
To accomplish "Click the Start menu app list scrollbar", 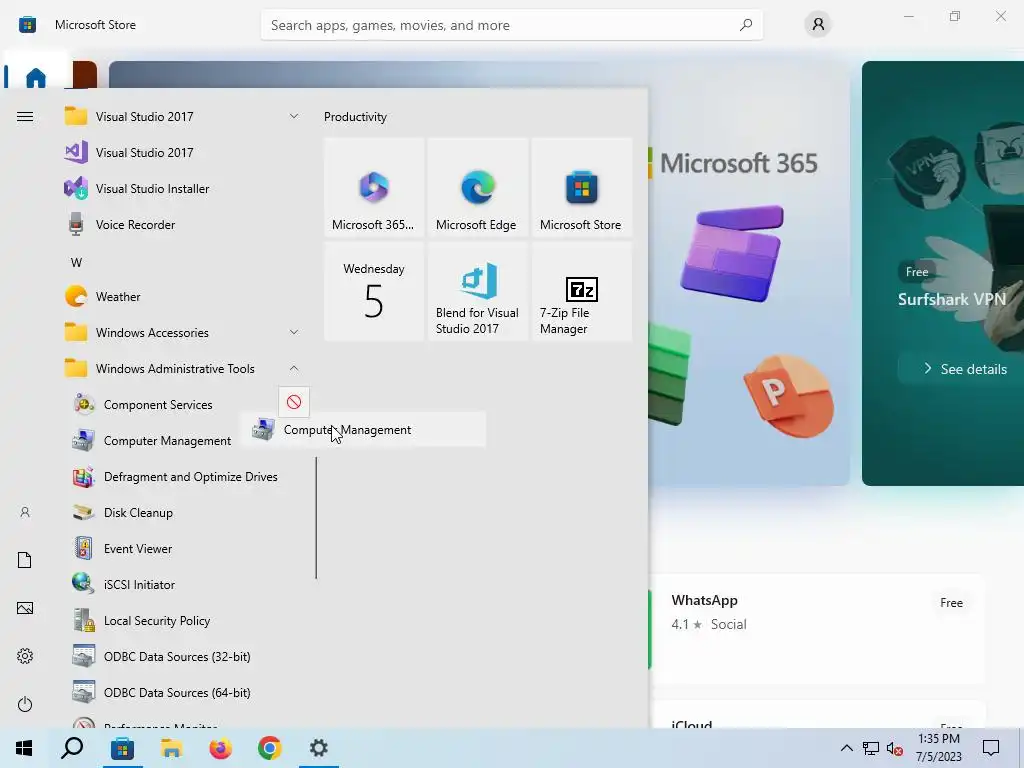I will (316, 518).
